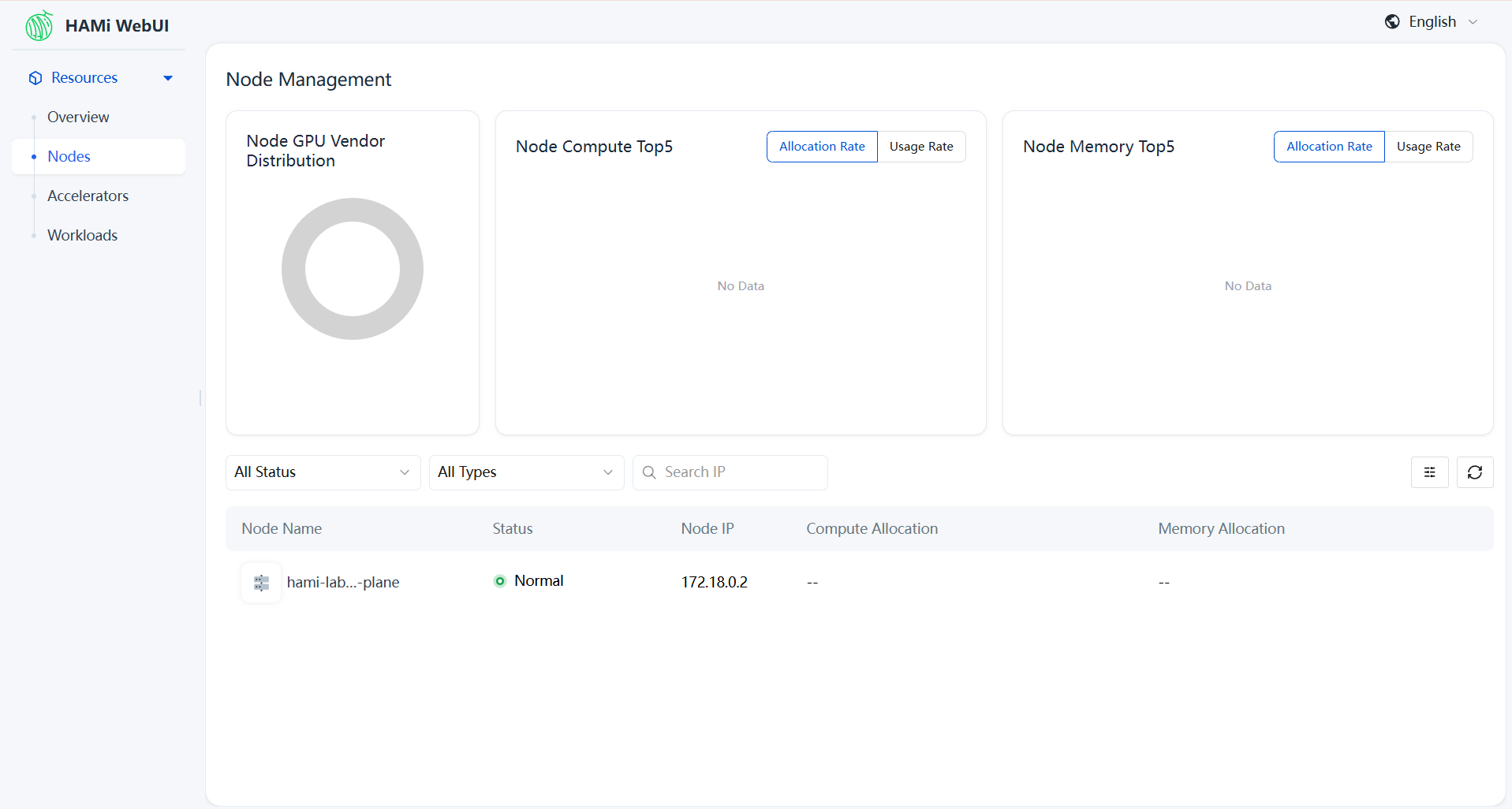Refresh the node table
The height and width of the screenshot is (809, 1512).
[x=1475, y=472]
